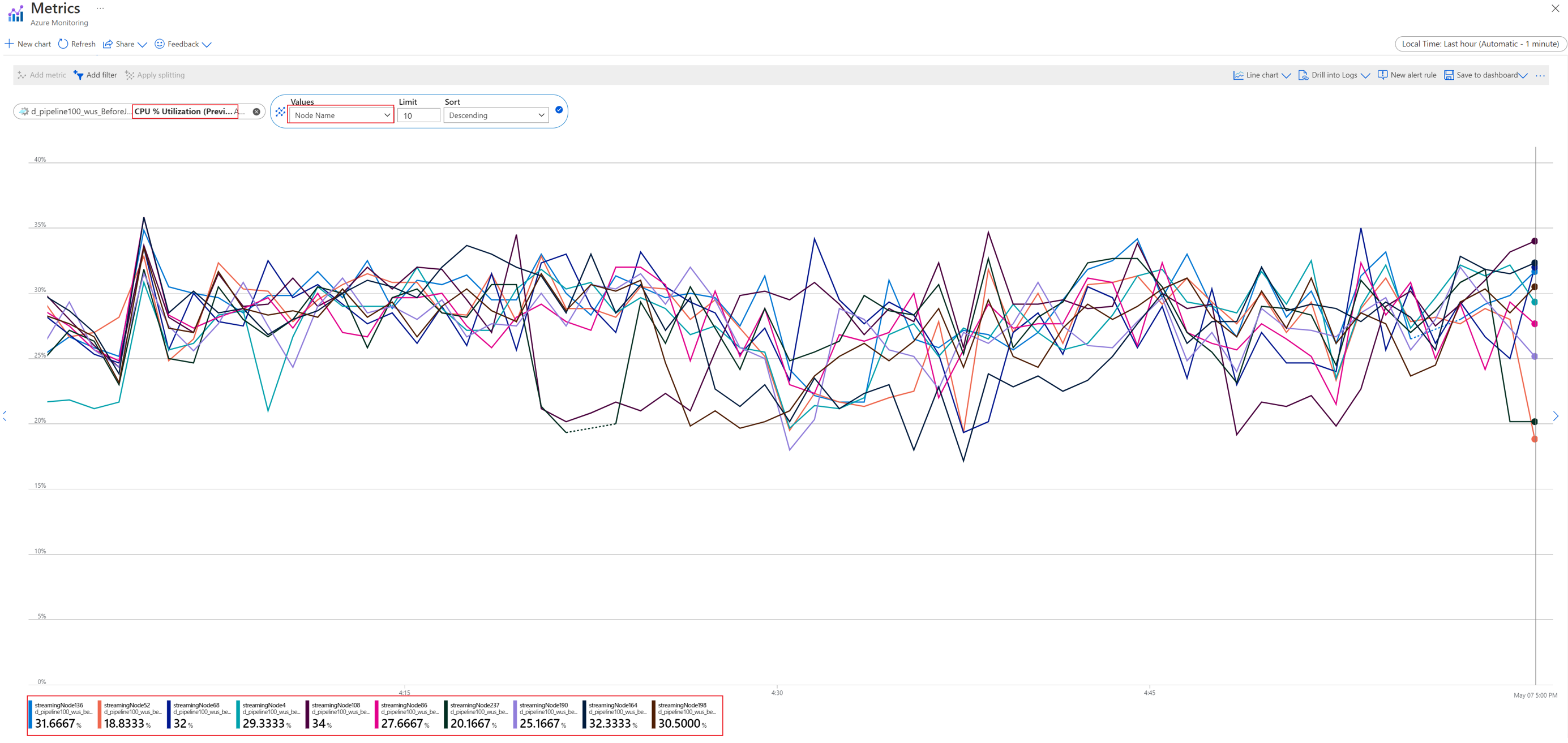Viewport: 1568px width, 743px height.
Task: Click the Apply splitting icon
Action: click(130, 75)
